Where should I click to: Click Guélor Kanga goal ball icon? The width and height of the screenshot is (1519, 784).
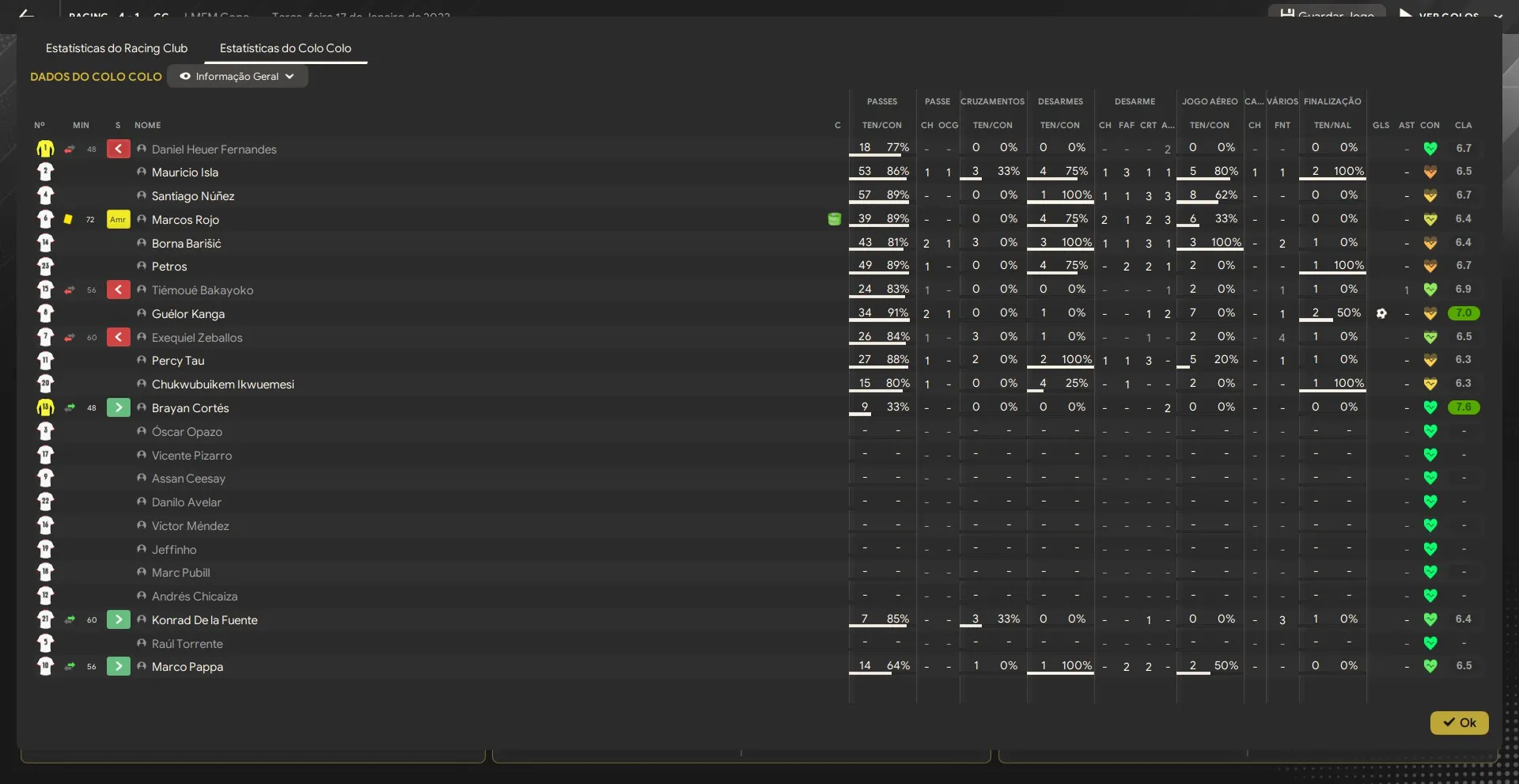1381,313
